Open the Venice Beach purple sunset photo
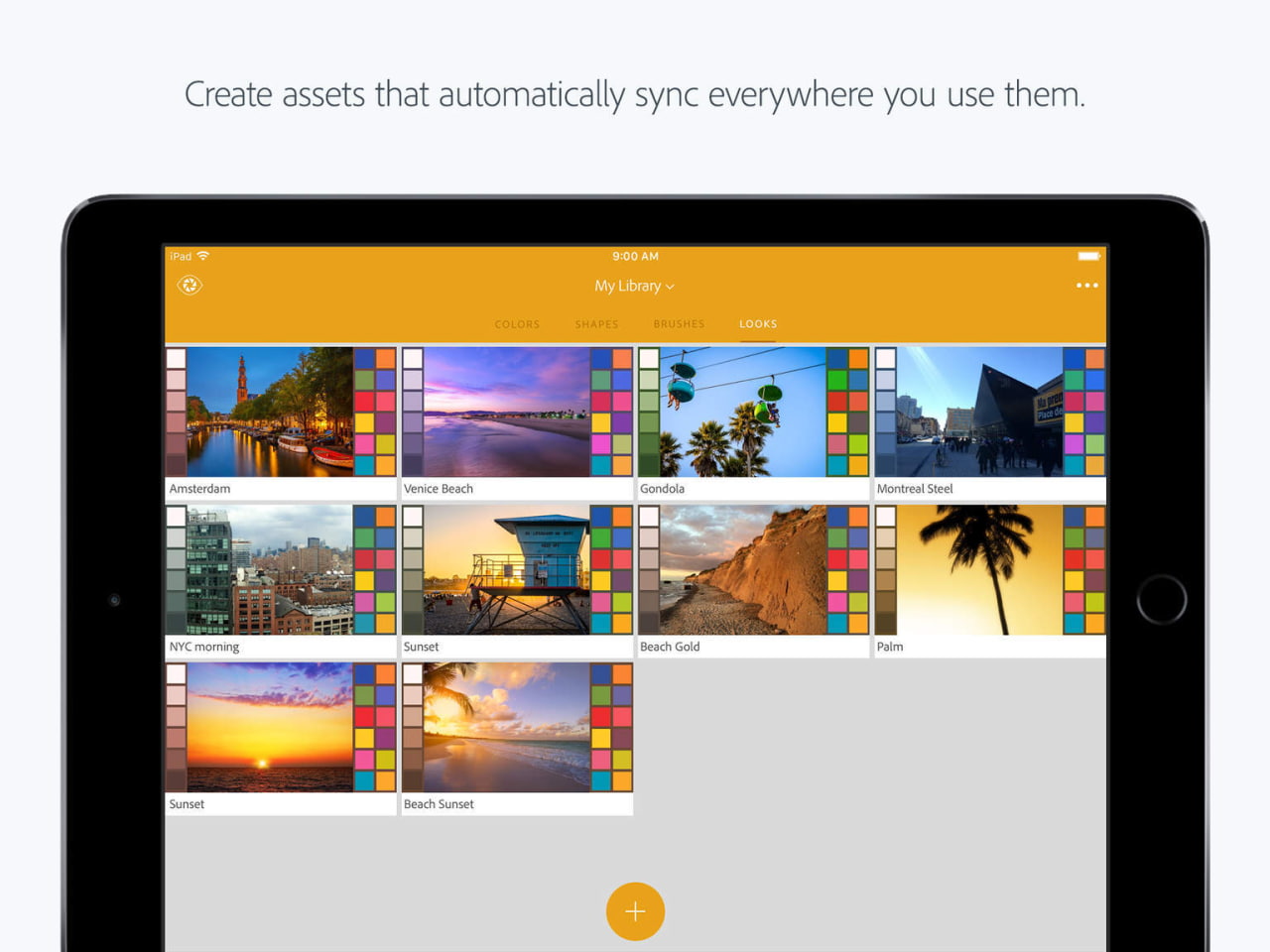Screen dimensions: 1270x952 506,412
